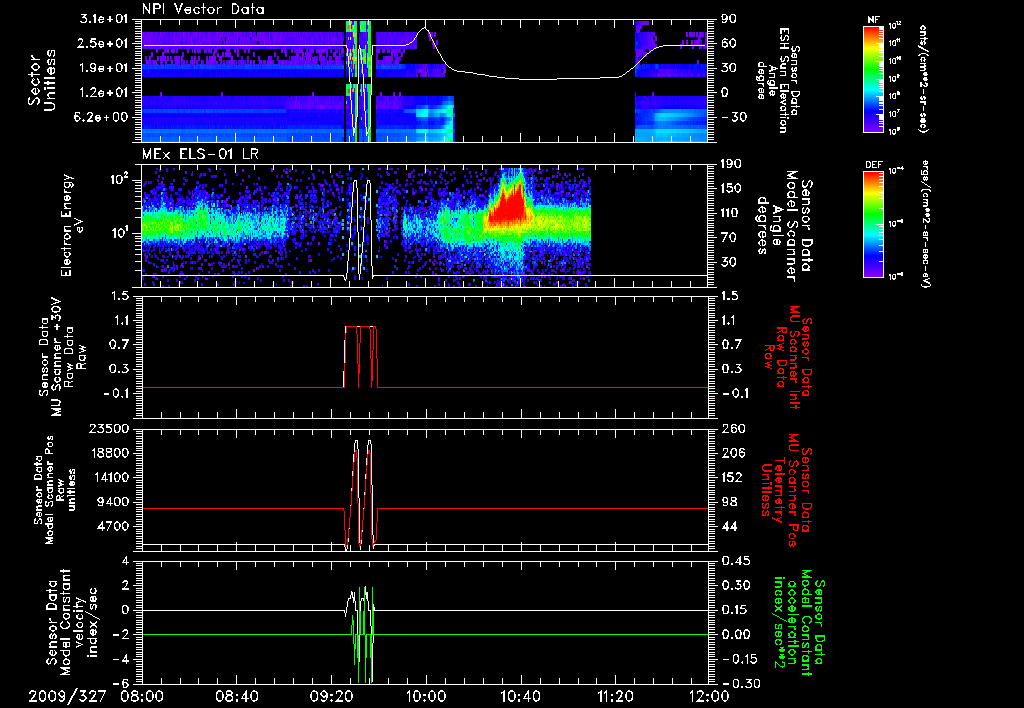Click the '11:20' time tick label
The width and height of the screenshot is (1024, 708).
point(615,696)
